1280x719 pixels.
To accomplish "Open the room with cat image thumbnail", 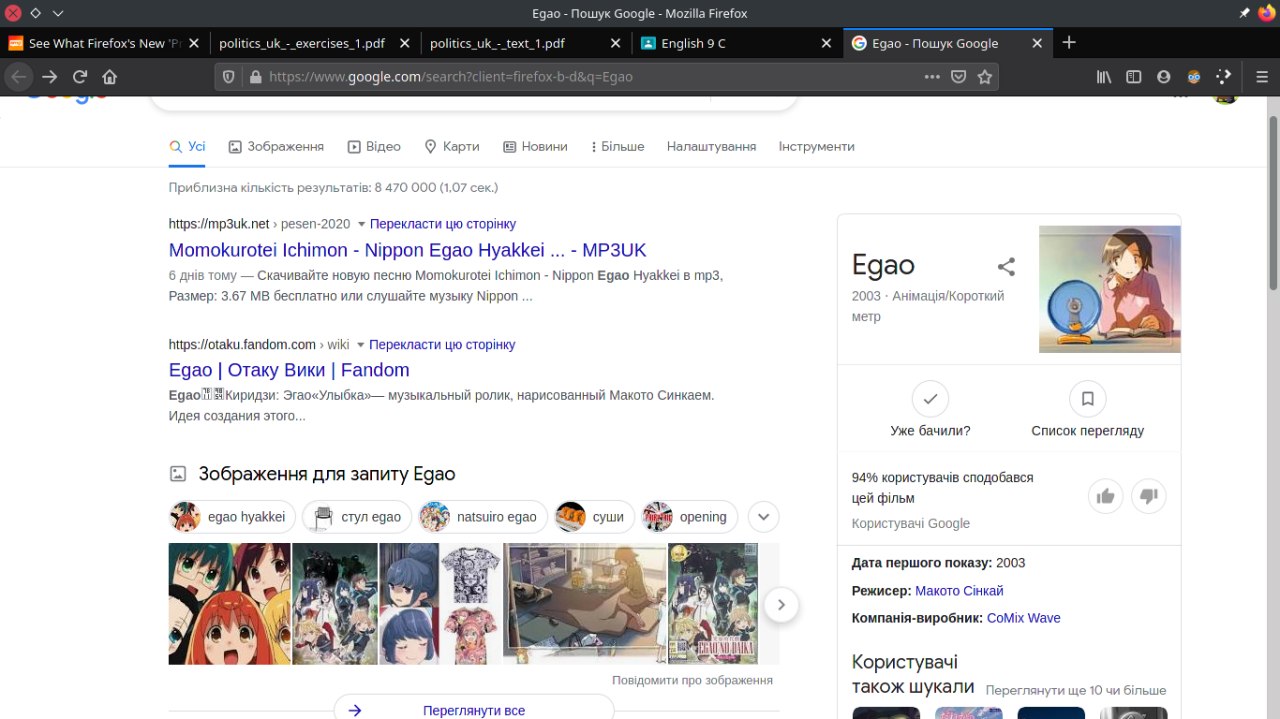I will (585, 604).
